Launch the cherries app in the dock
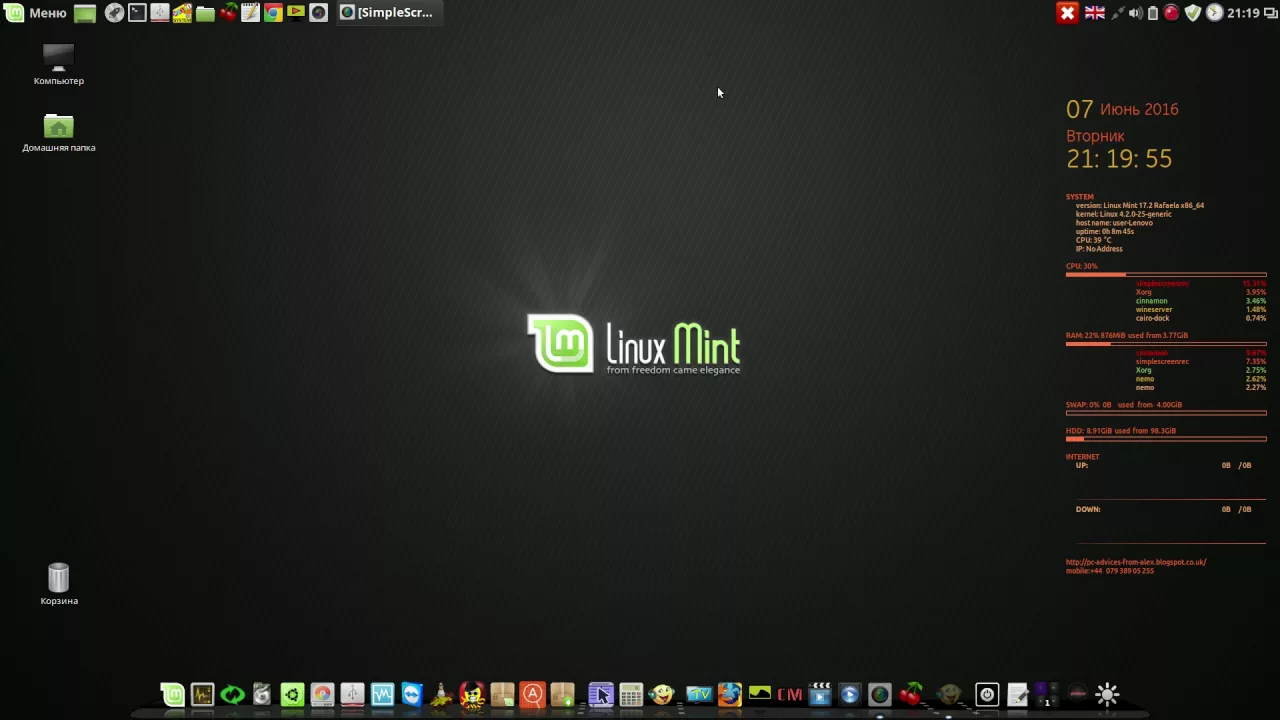This screenshot has width=1280, height=720. 910,694
